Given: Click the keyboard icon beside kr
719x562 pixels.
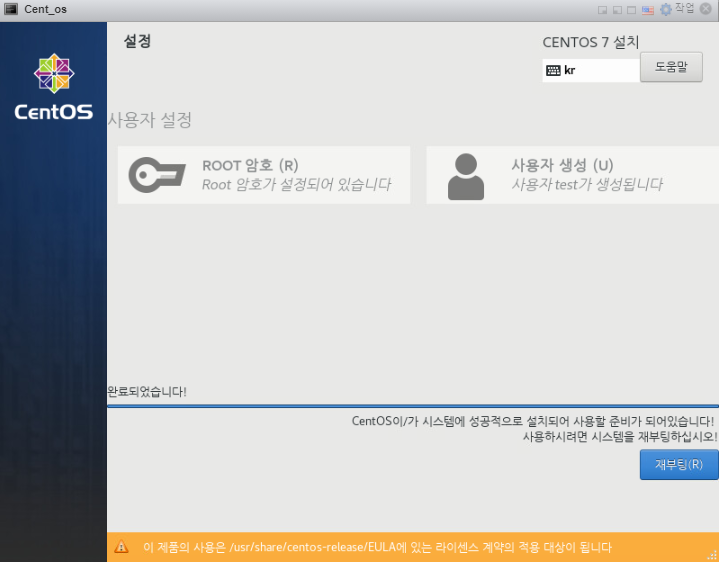Looking at the screenshot, I should point(553,70).
